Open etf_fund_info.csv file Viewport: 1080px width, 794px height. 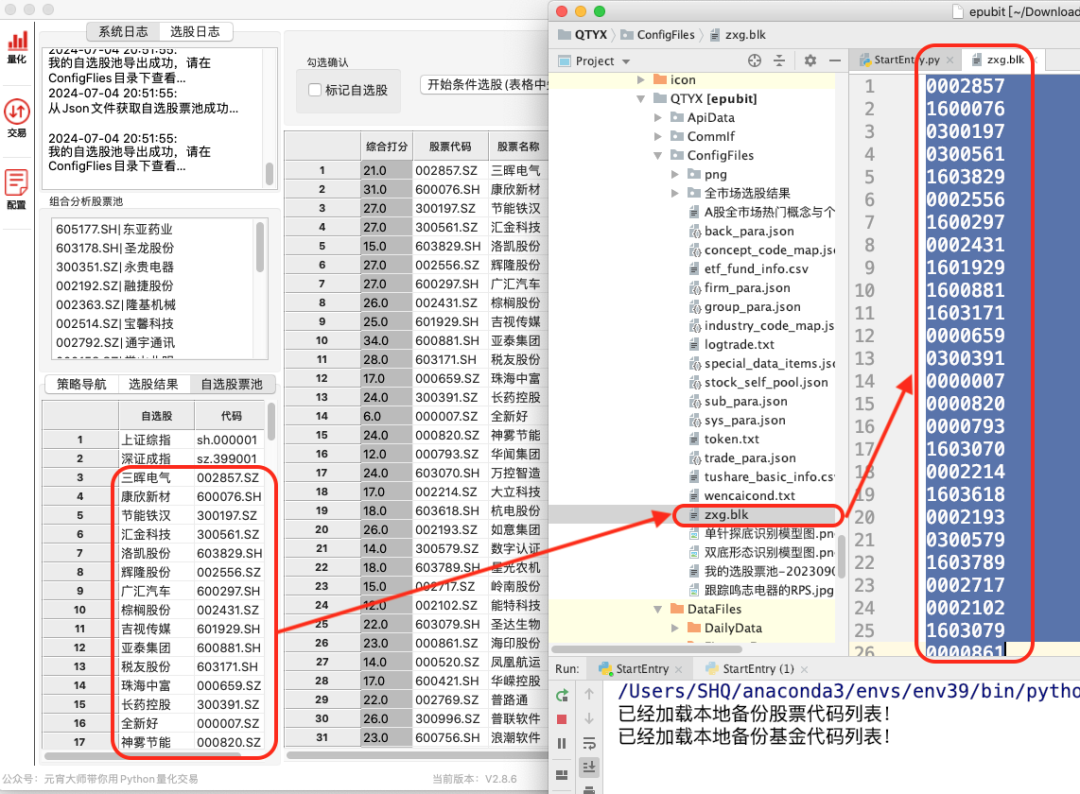point(756,269)
